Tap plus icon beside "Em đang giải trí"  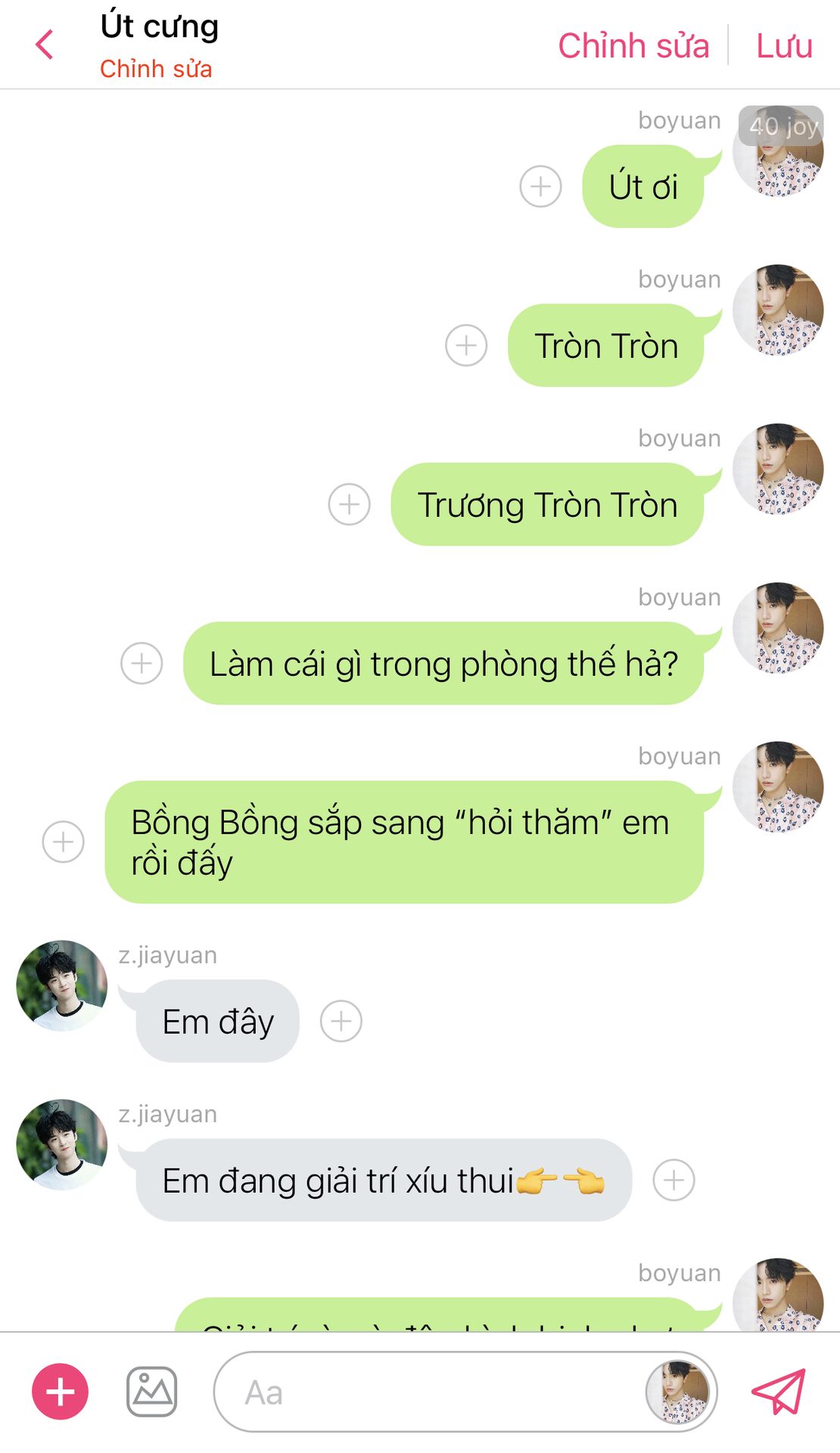coord(674,1180)
